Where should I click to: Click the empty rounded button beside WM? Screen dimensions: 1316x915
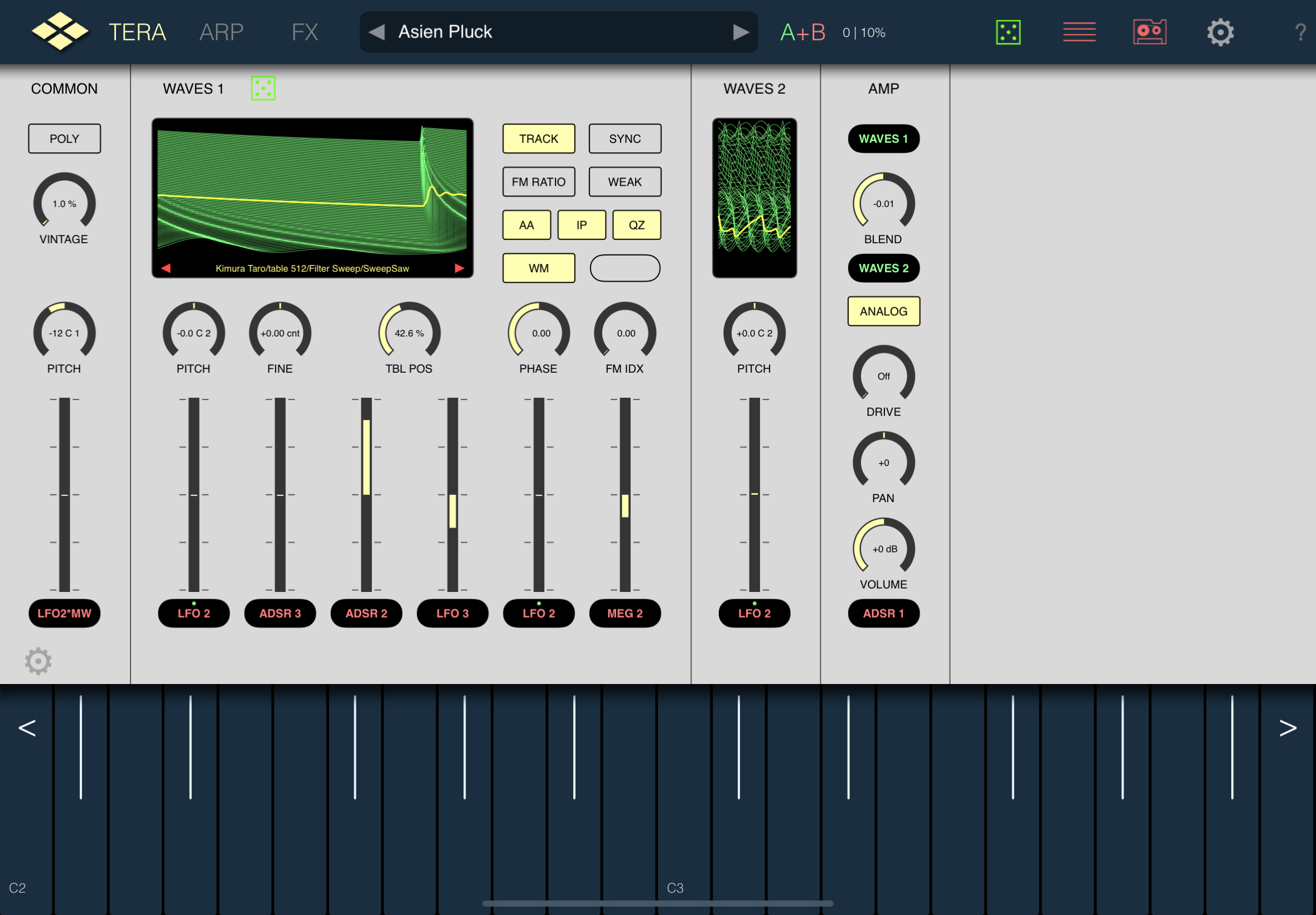point(625,268)
